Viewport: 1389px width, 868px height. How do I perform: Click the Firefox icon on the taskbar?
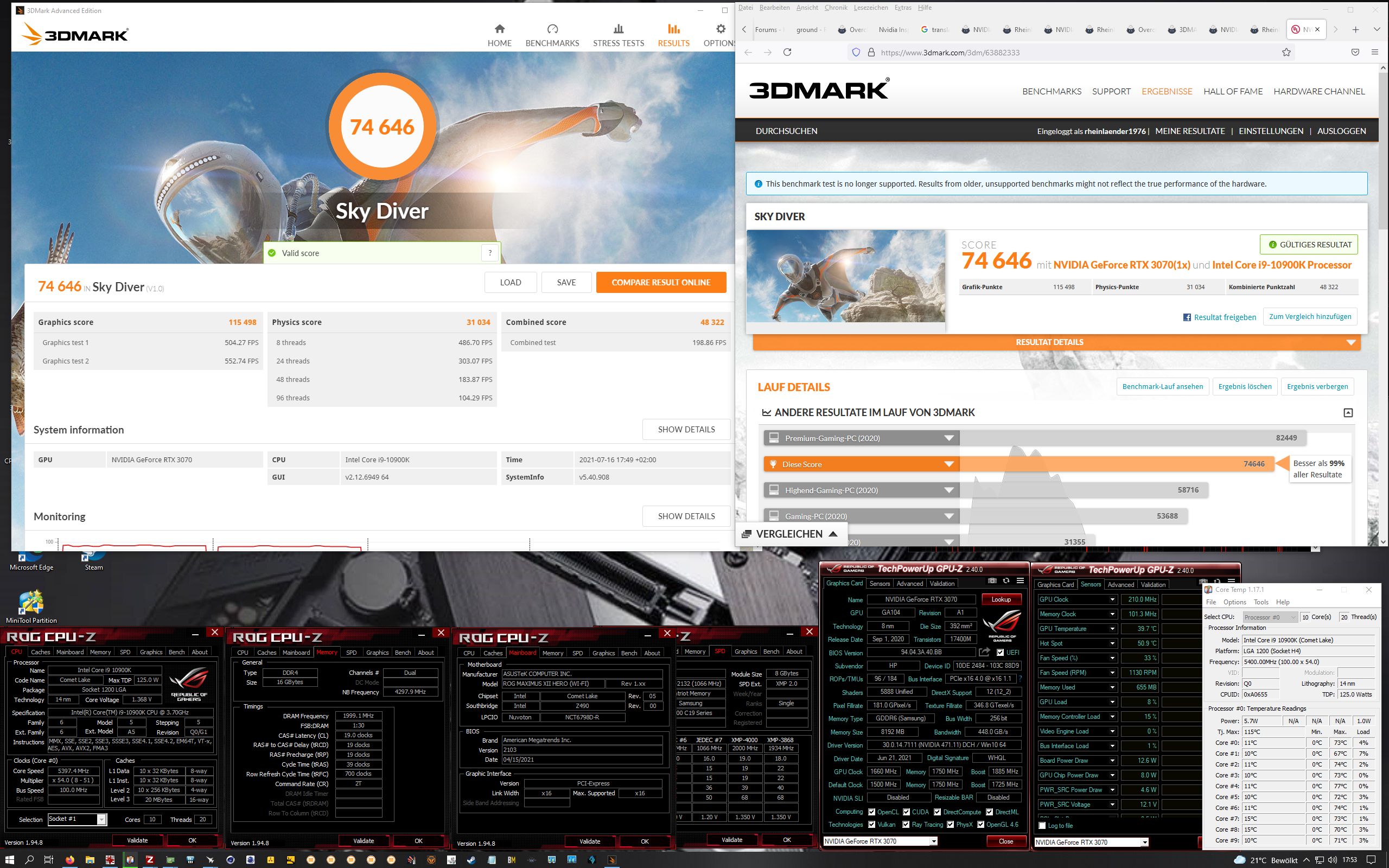pos(70,859)
